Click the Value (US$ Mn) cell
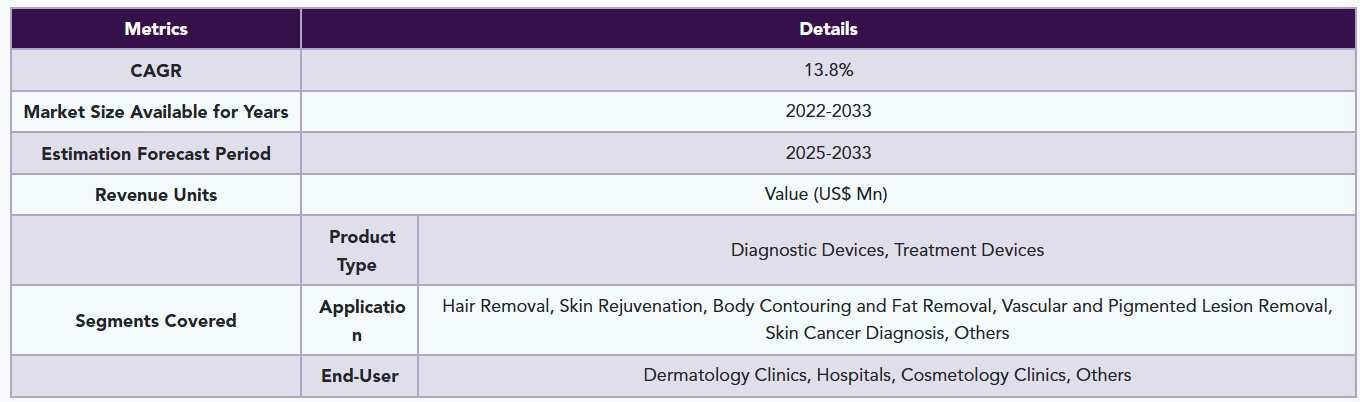 [828, 195]
